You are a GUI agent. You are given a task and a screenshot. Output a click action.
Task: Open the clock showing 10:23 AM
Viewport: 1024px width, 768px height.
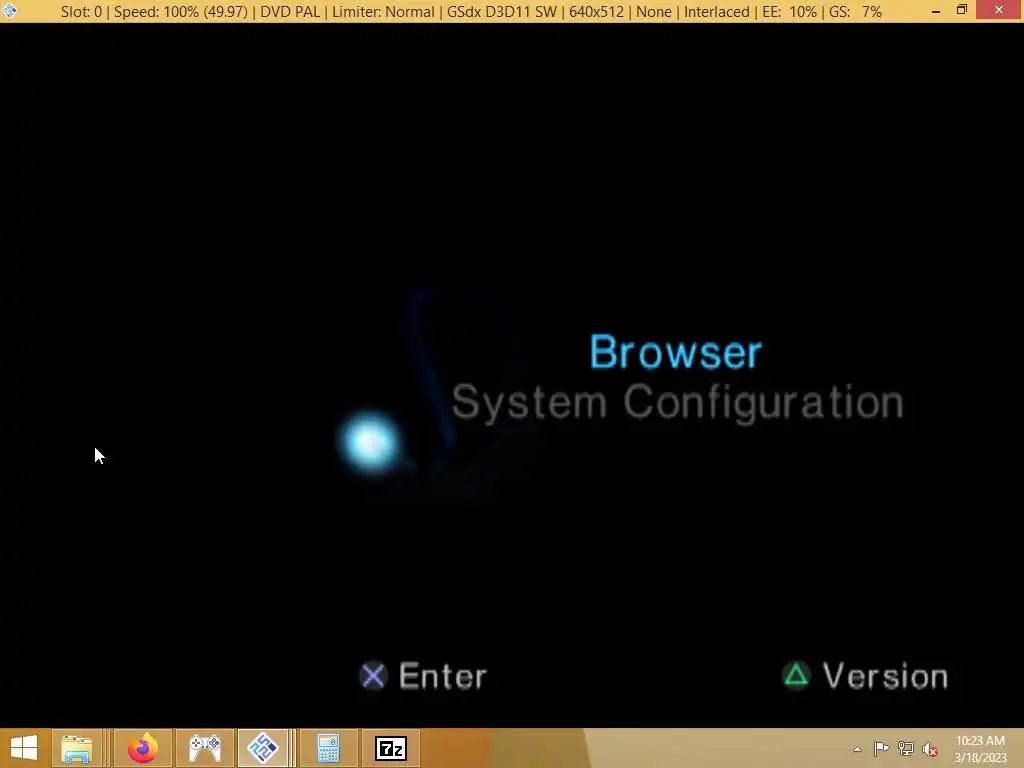980,741
